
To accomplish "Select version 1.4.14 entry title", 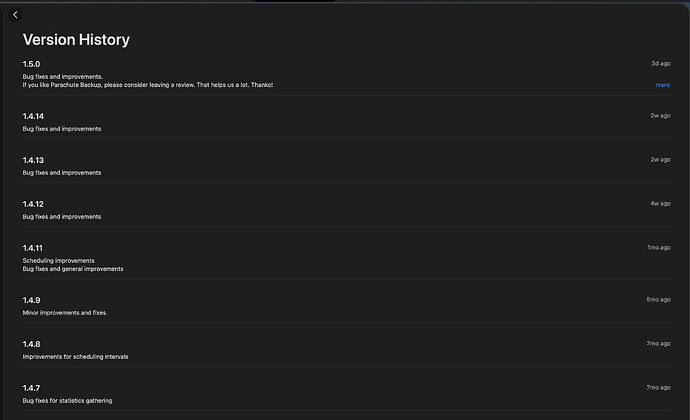I will pyautogui.click(x=34, y=116).
